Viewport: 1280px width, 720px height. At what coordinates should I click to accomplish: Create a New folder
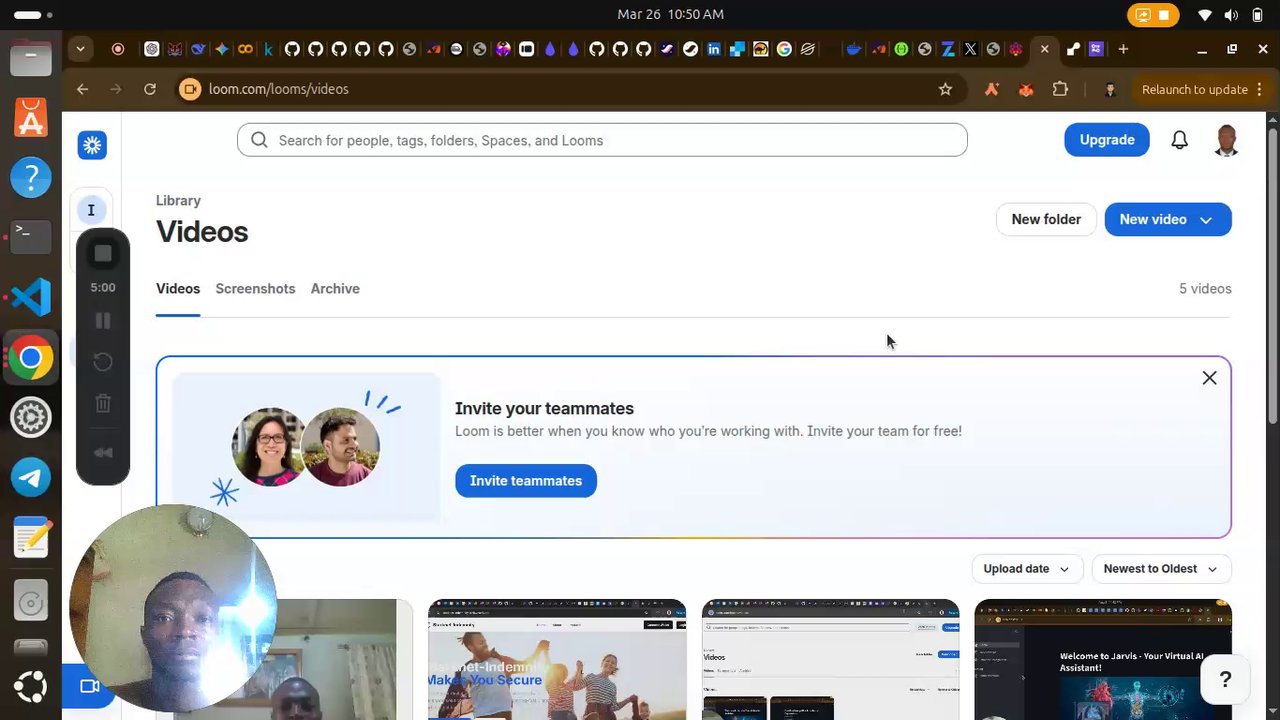click(x=1046, y=220)
